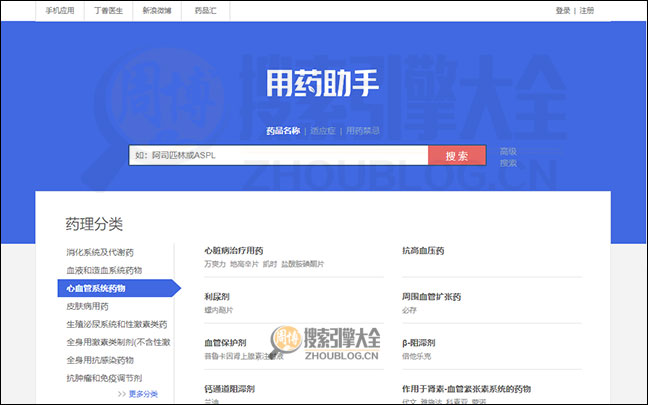The image size is (648, 405).
Task: Select 血液和造血系统药物 in the category sidebar
Action: pyautogui.click(x=104, y=270)
